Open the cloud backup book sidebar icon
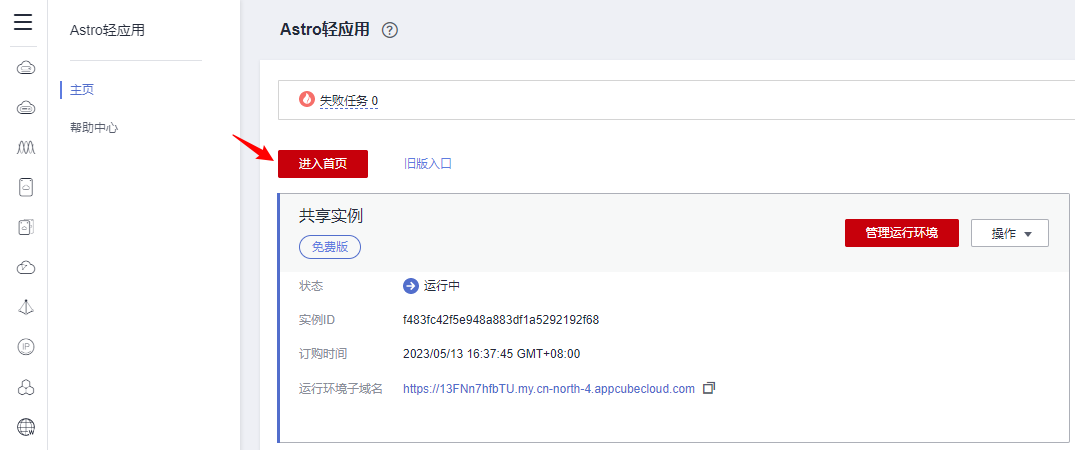 pos(25,227)
